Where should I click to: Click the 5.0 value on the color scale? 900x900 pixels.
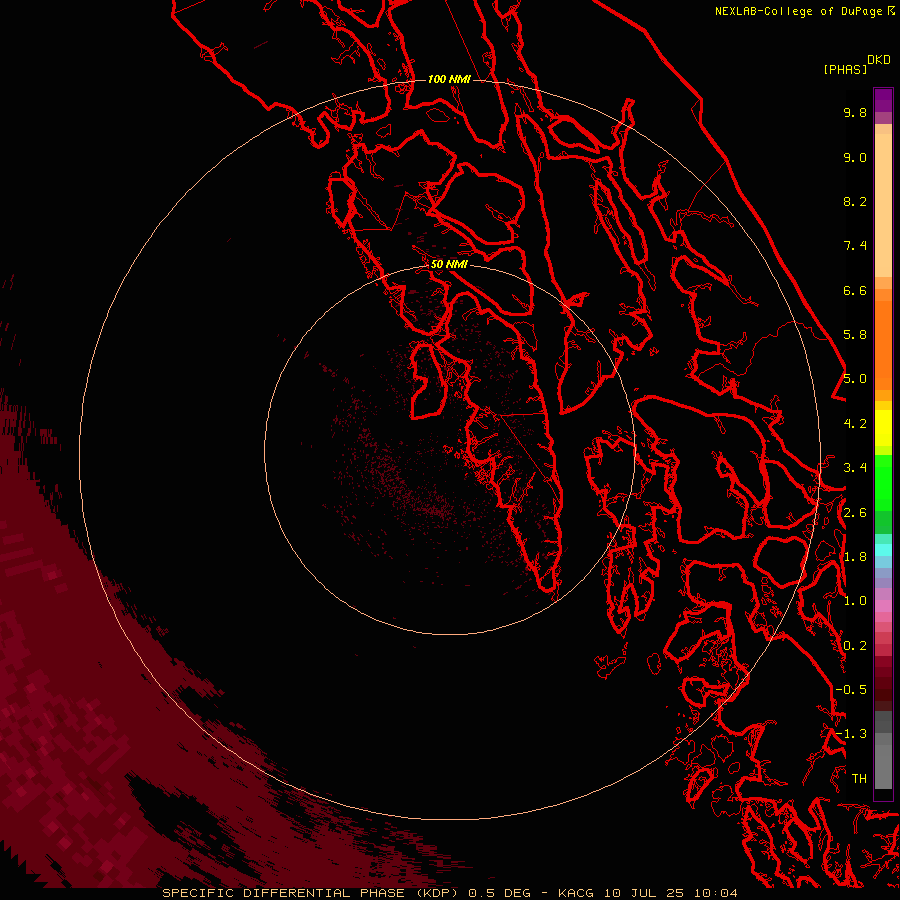pos(855,379)
